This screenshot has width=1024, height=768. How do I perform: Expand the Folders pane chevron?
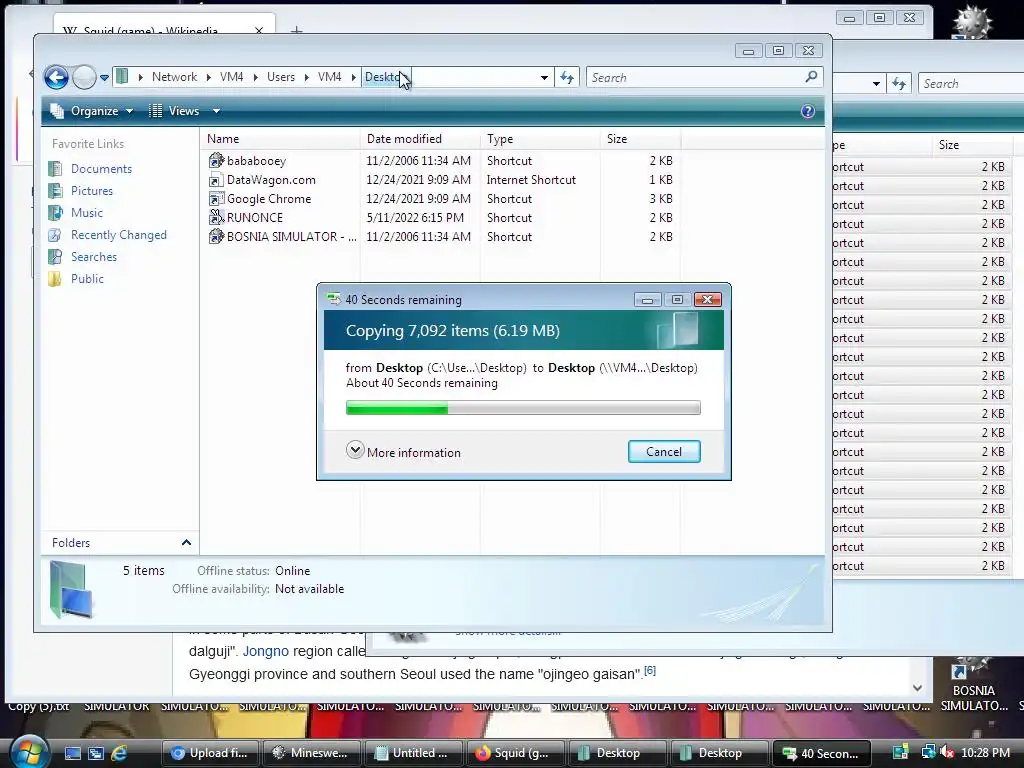186,543
